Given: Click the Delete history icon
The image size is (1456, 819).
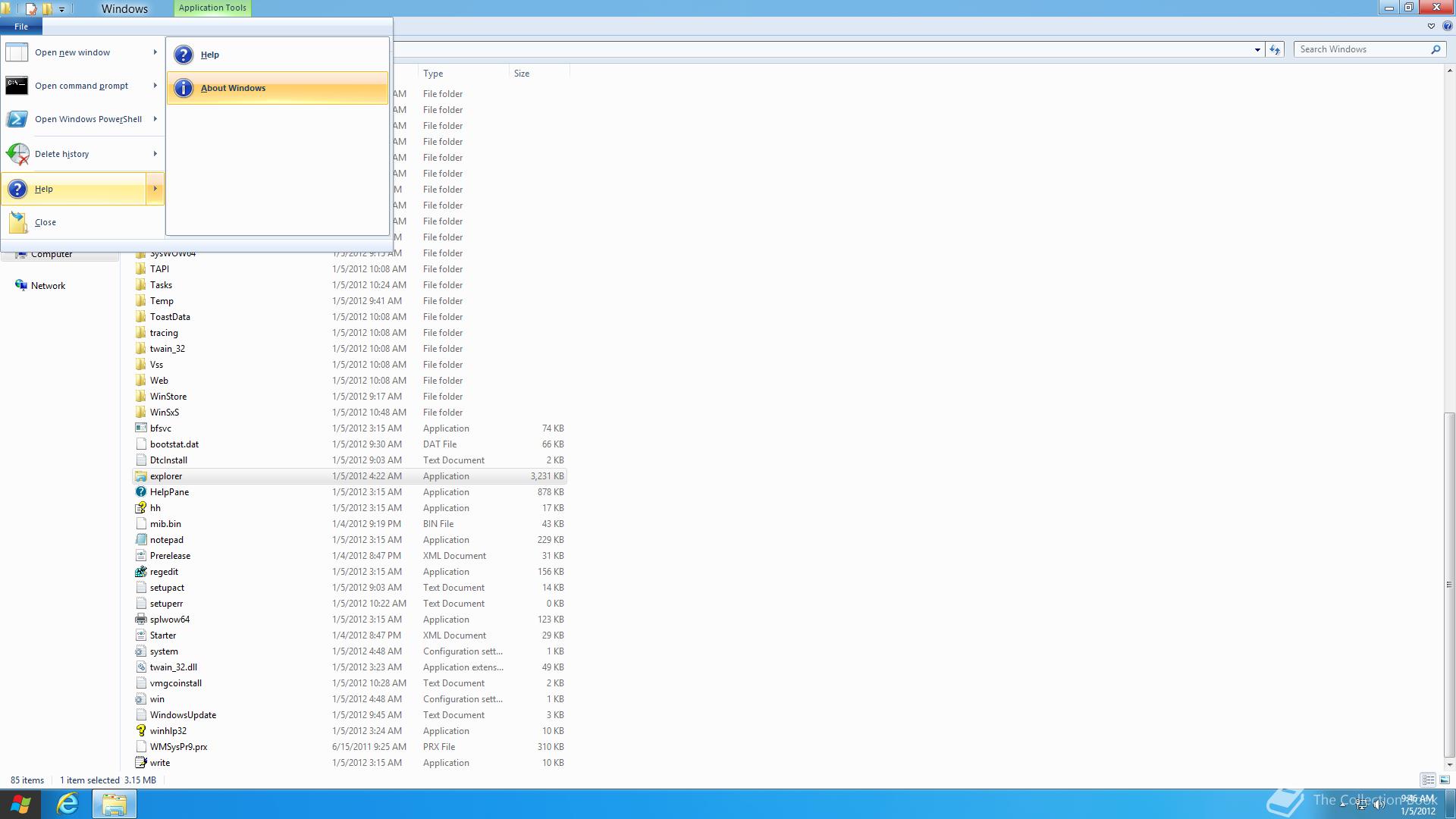Looking at the screenshot, I should tap(17, 154).
